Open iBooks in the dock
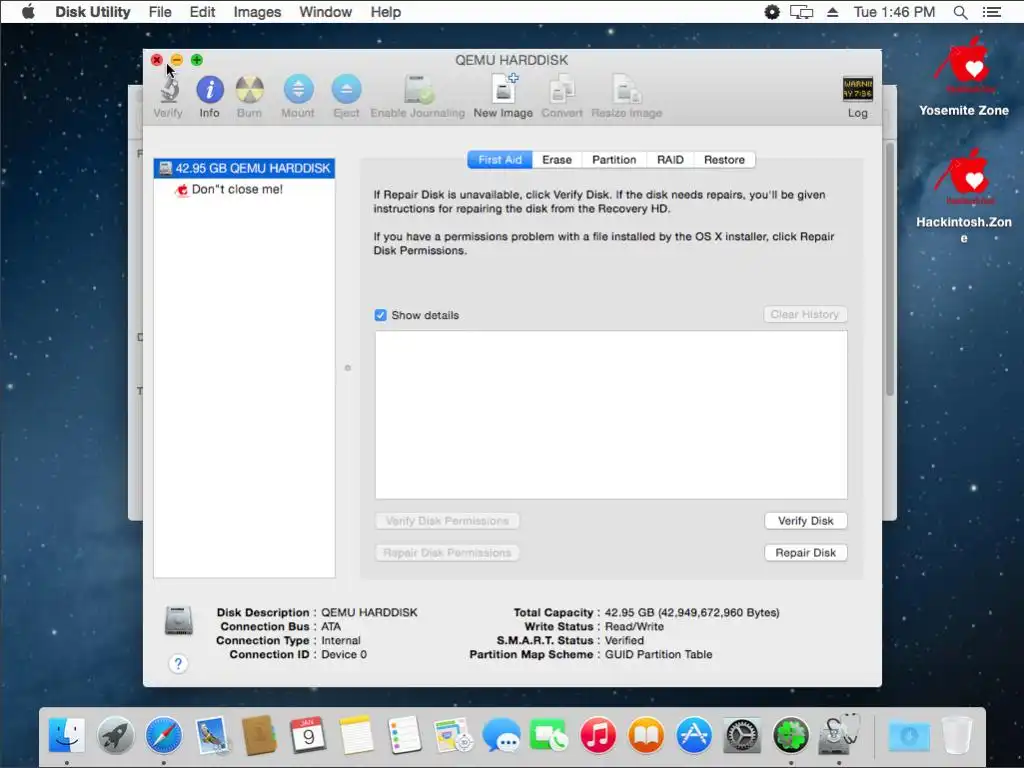1024x768 pixels. click(646, 735)
